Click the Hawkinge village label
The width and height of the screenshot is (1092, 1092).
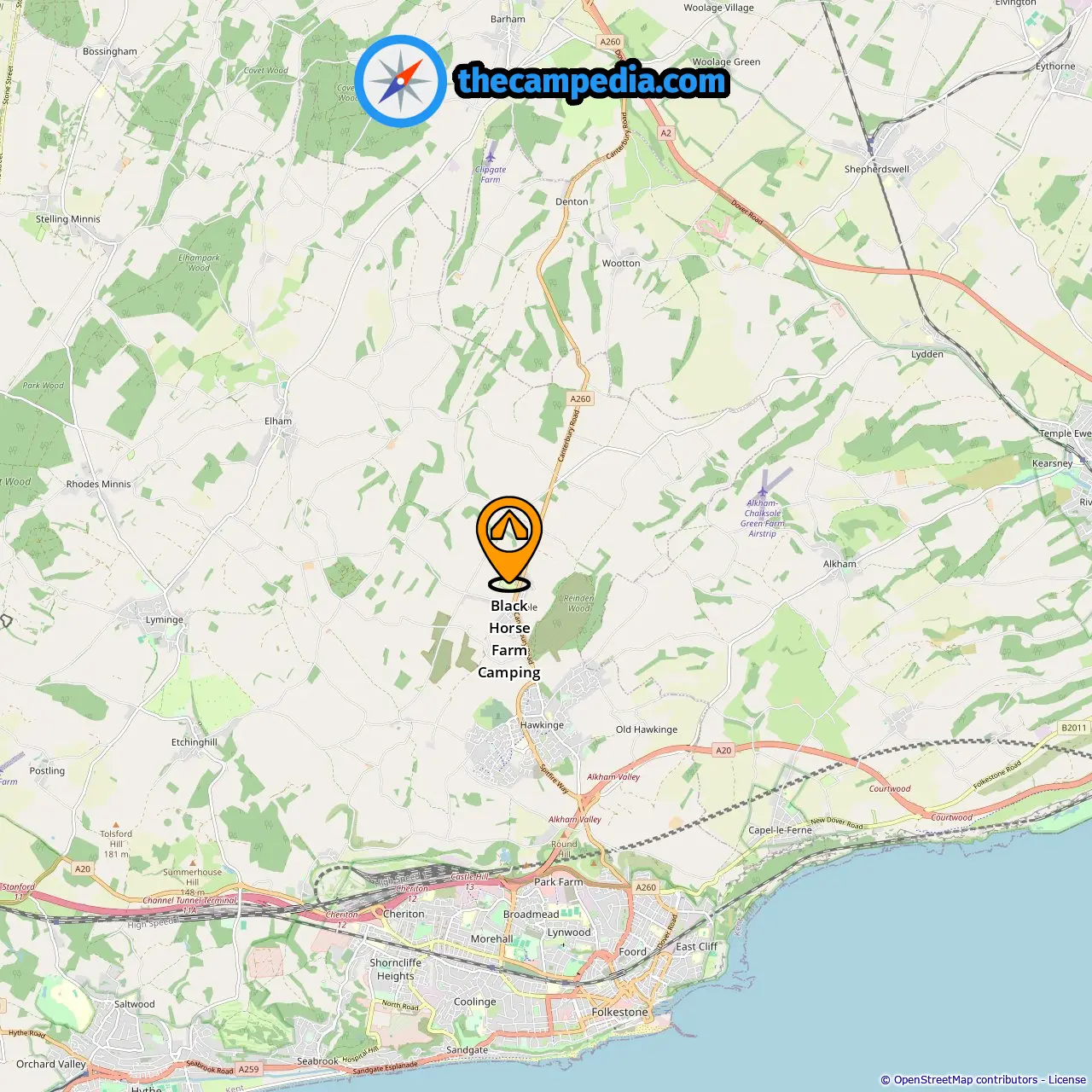pyautogui.click(x=542, y=725)
